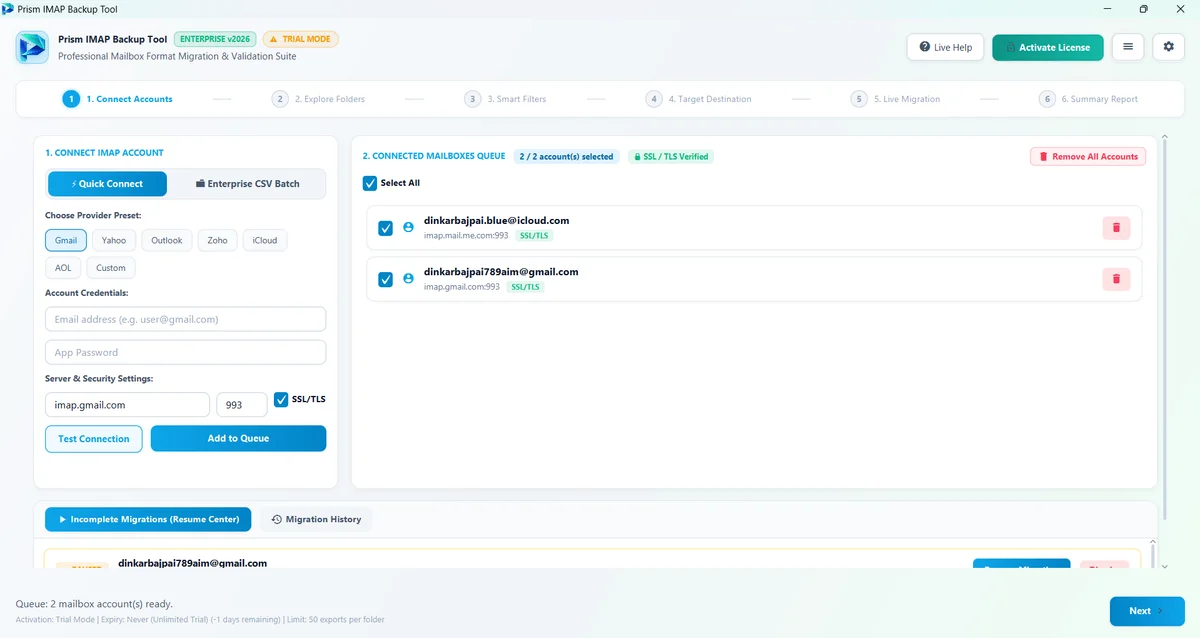Click the Live Help button
This screenshot has height=638, width=1200.
[945, 47]
